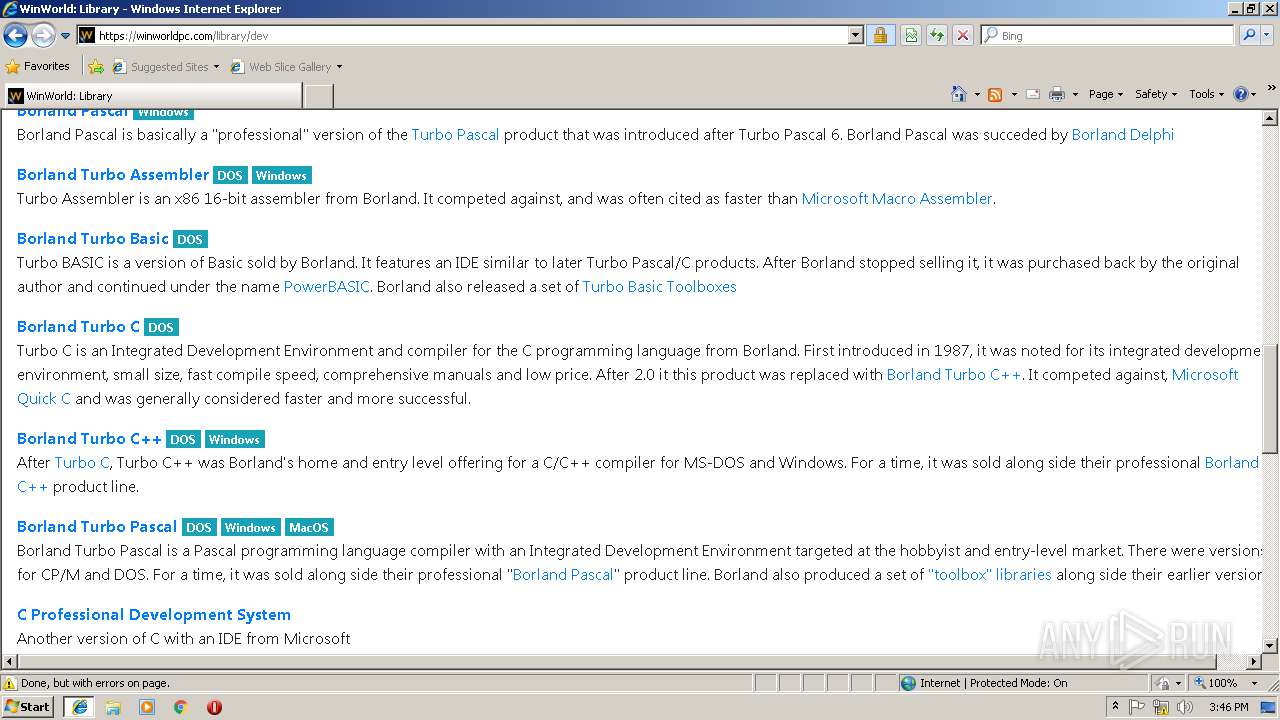Click the vertical scrollbar thumb
This screenshot has width=1280, height=720.
1270,398
